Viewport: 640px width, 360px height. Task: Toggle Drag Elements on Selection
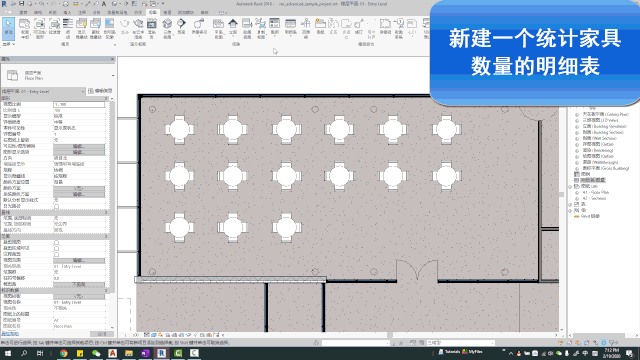[x=596, y=343]
